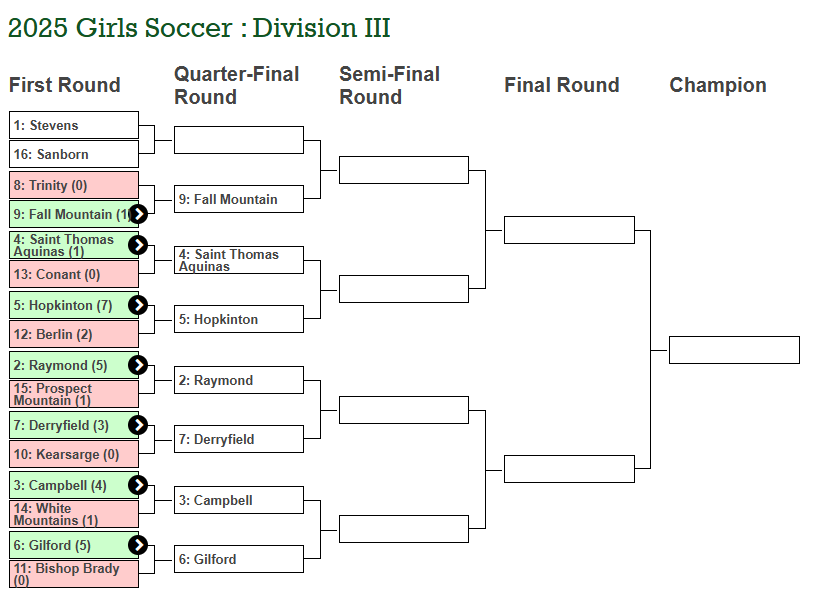Select 2: Raymond quarter-final slot
This screenshot has height=595, width=814.
(238, 380)
